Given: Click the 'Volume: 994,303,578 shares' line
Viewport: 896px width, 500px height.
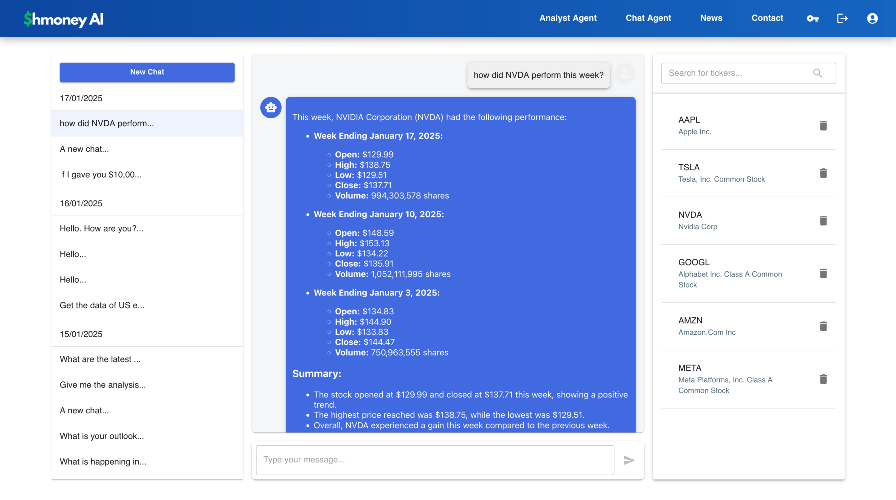Looking at the screenshot, I should tap(392, 196).
